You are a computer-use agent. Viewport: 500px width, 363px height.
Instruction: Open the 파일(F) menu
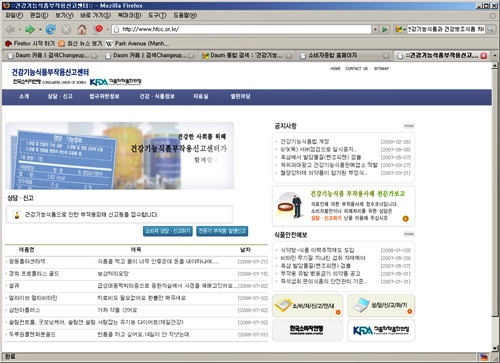click(x=14, y=15)
